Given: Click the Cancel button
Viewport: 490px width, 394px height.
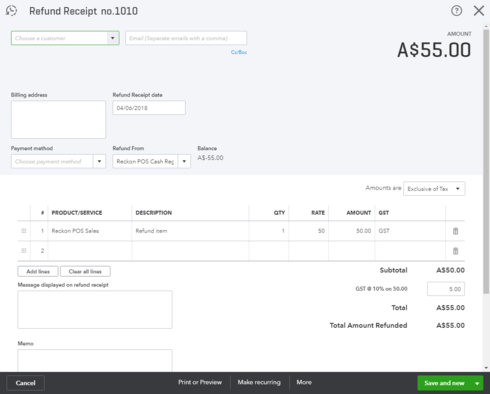Looking at the screenshot, I should point(25,383).
